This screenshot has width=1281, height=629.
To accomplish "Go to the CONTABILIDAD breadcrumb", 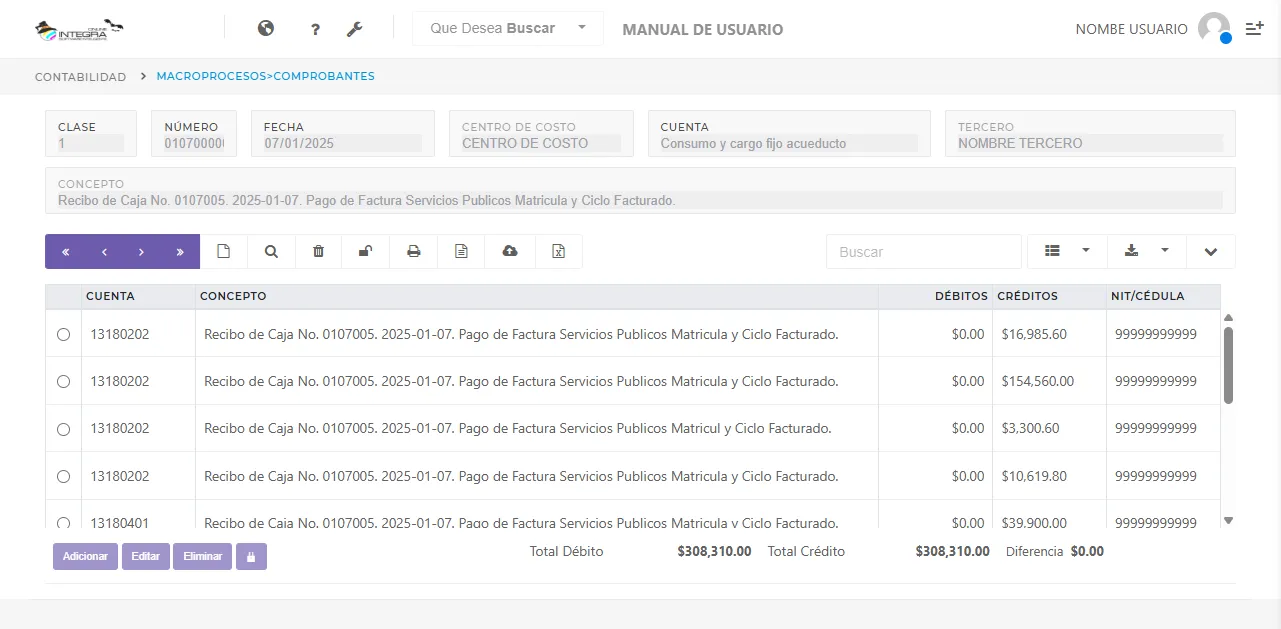I will coord(80,77).
